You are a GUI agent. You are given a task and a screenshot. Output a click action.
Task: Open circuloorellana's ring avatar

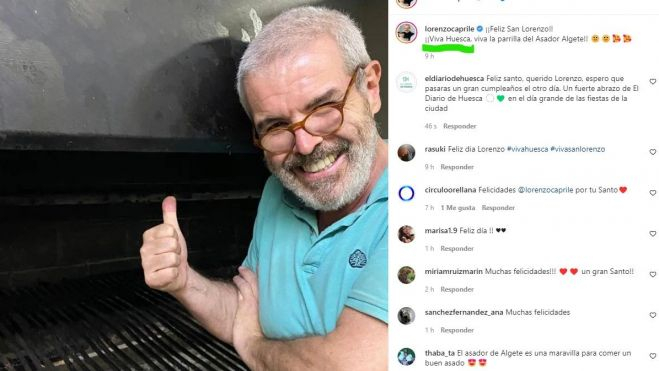click(406, 193)
